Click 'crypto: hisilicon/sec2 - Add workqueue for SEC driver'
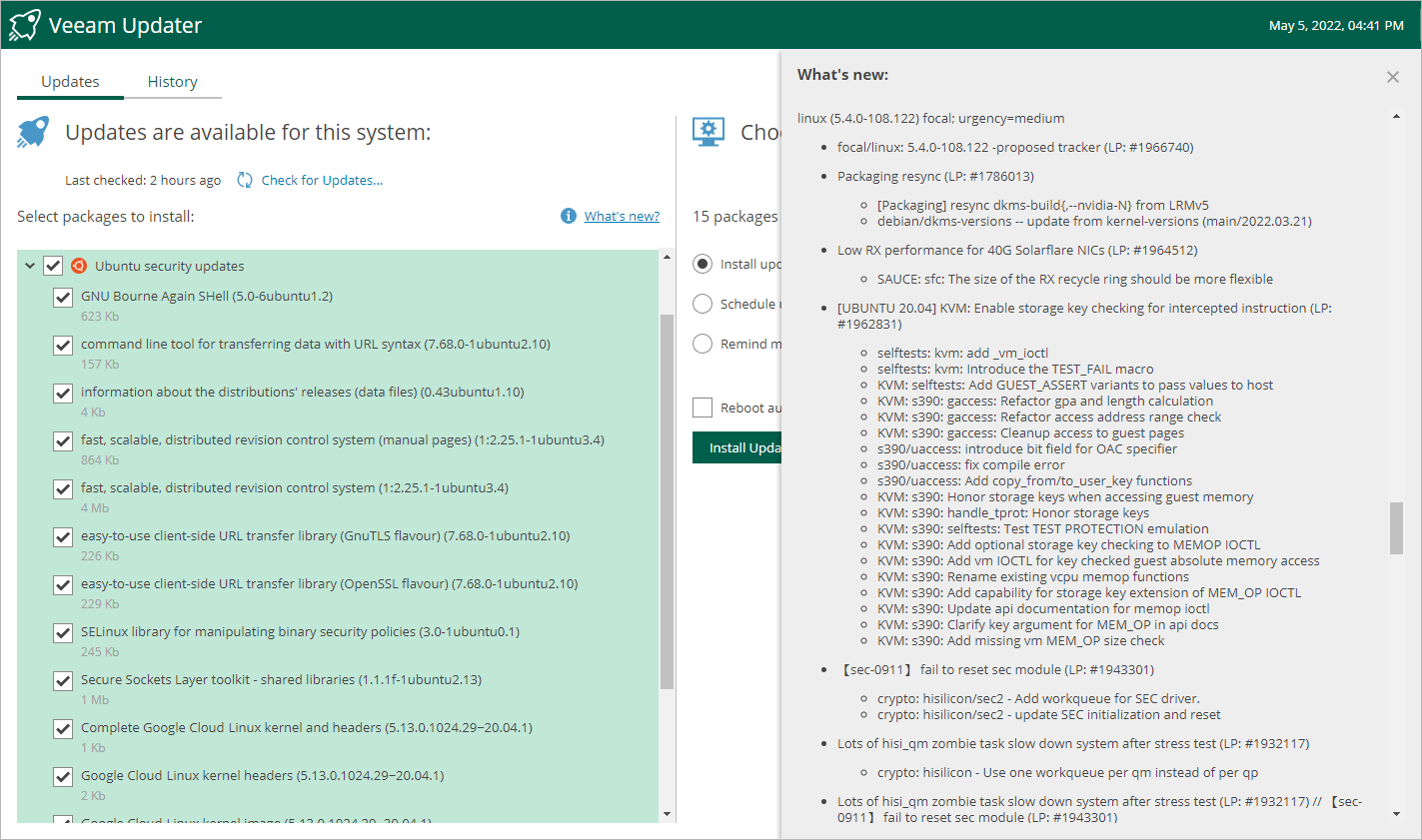Viewport: 1422px width, 840px height. click(x=1038, y=698)
